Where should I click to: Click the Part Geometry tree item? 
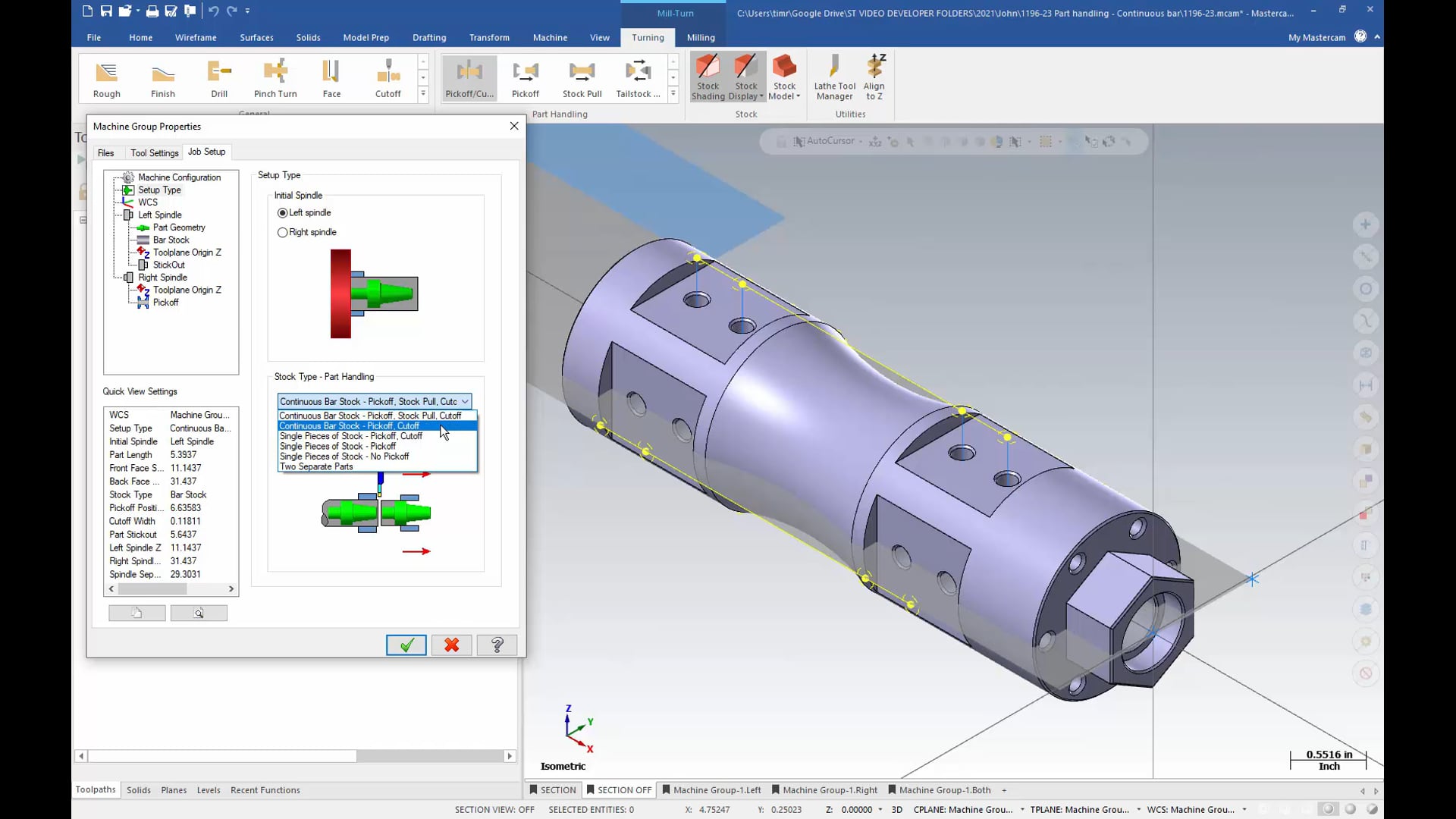[178, 227]
